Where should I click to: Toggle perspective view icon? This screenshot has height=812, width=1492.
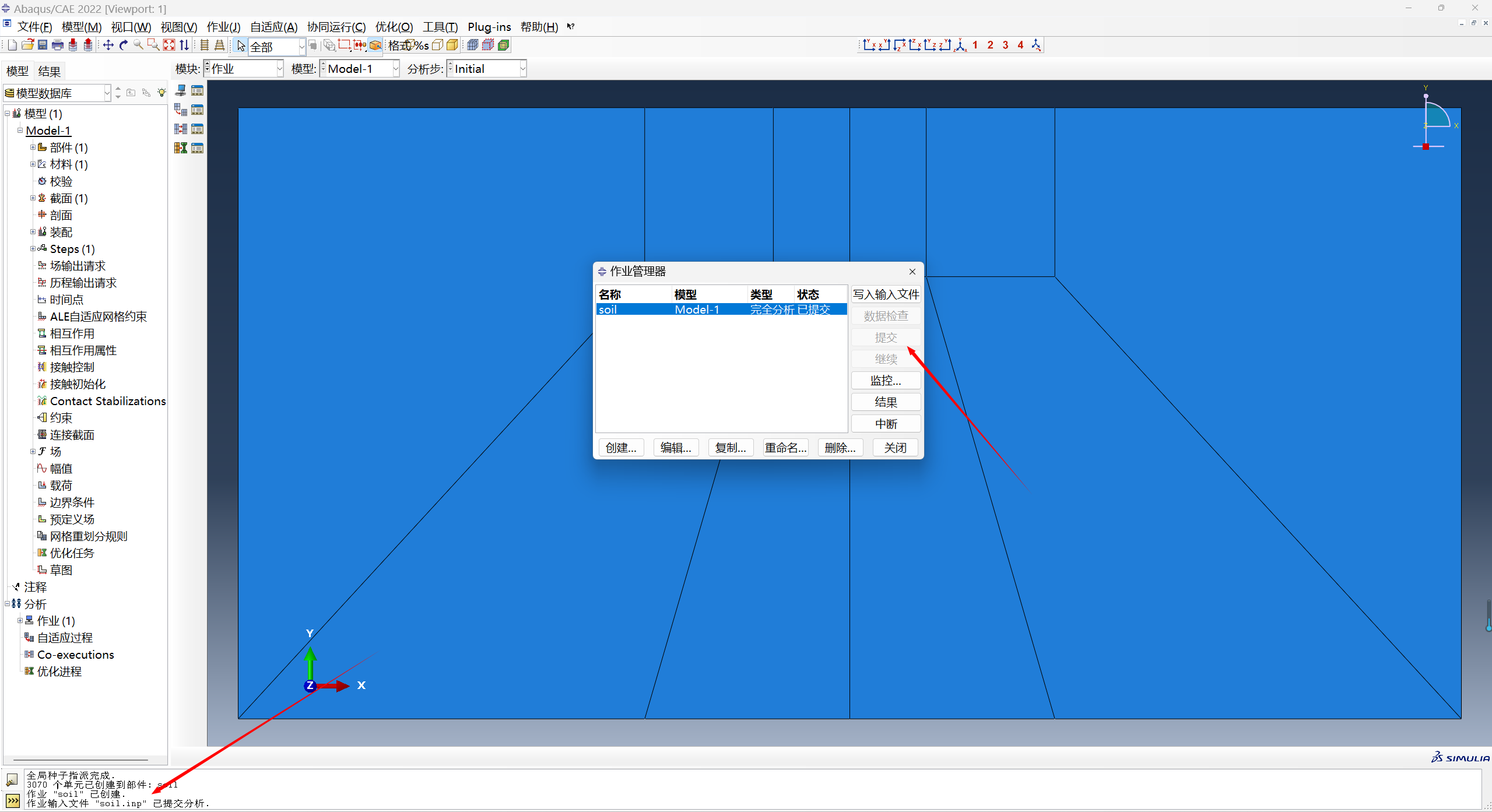(x=220, y=45)
